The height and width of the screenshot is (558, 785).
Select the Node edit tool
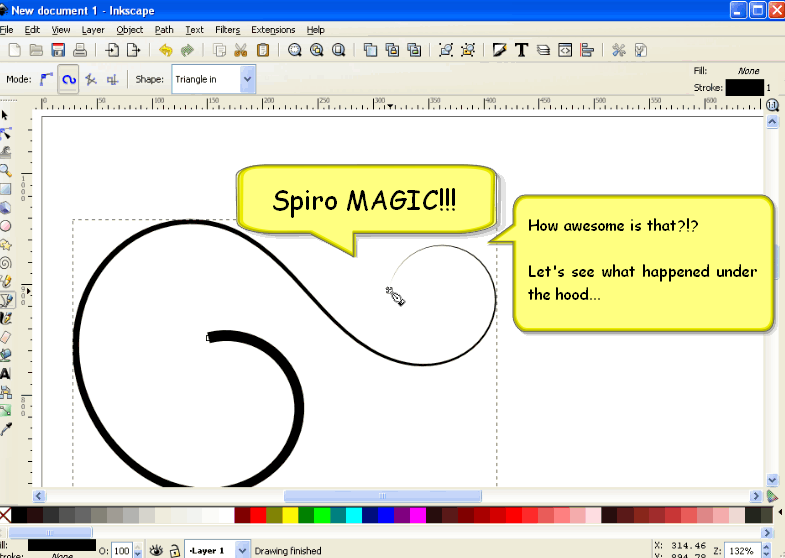click(x=5, y=134)
